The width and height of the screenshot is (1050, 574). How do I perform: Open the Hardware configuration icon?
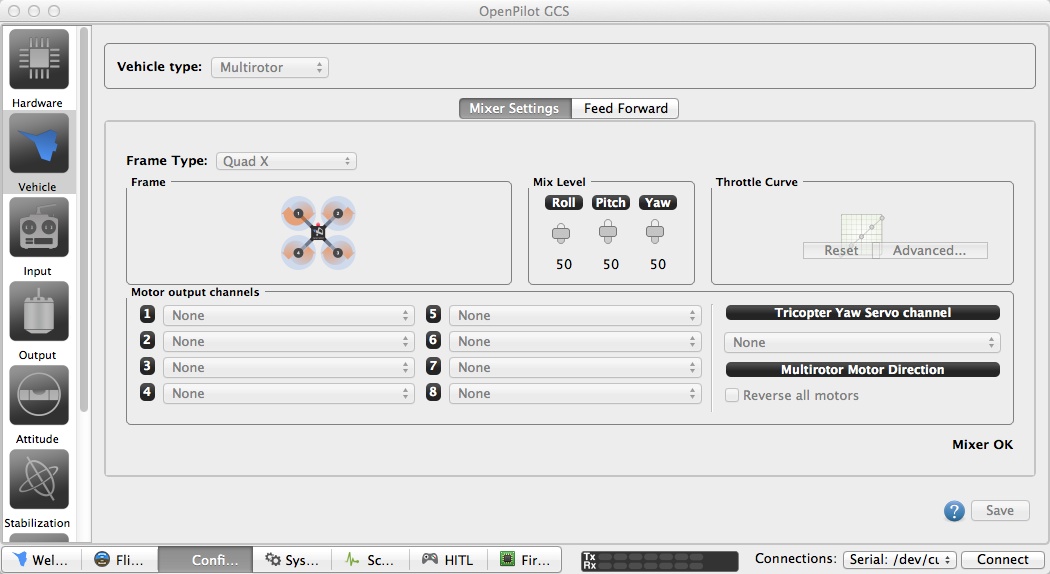[39, 60]
